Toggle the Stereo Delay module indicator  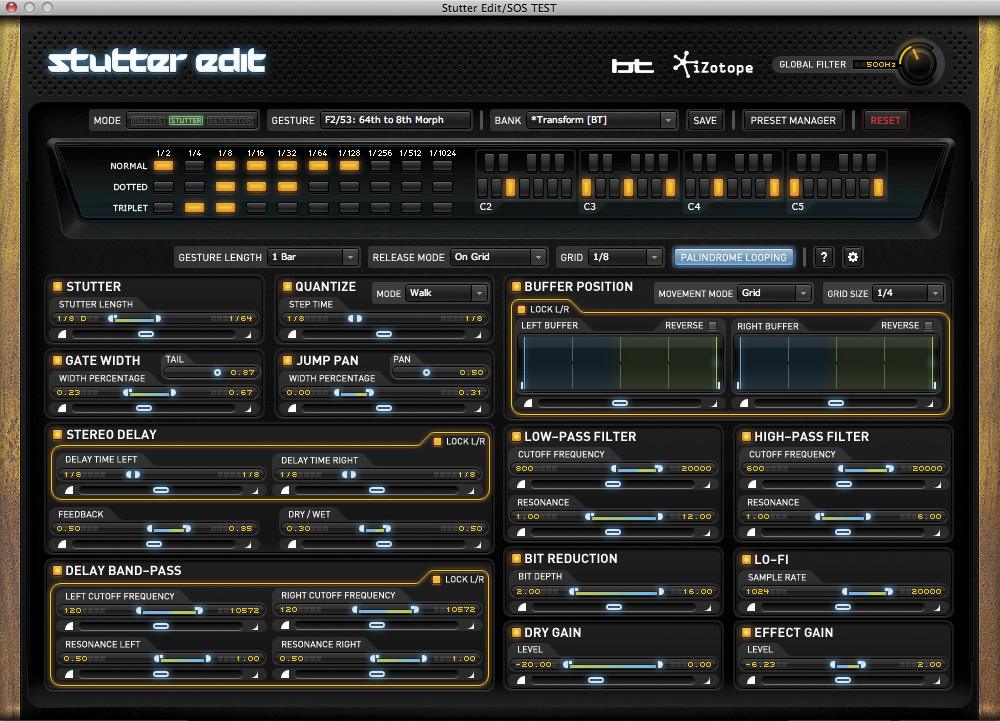(57, 434)
